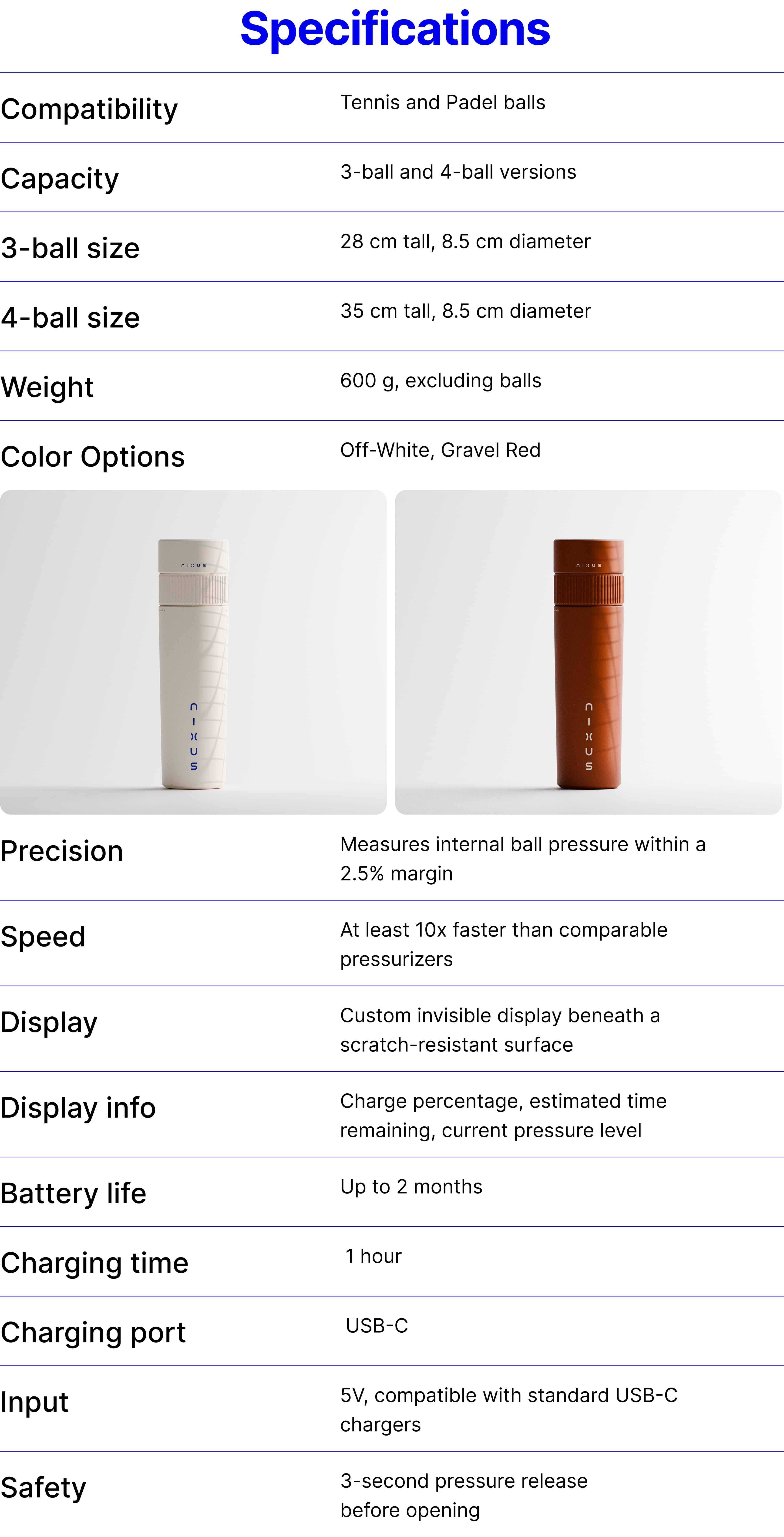784x1537 pixels.
Task: Click '35 cm tall, 8.5 cm diameter' value
Action: [465, 311]
